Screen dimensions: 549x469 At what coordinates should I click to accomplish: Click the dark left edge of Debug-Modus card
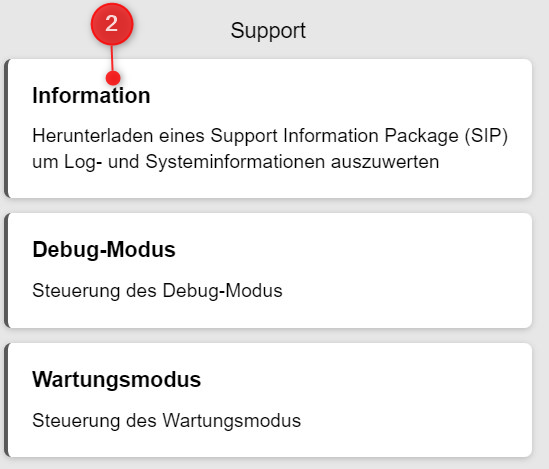(x=6, y=271)
